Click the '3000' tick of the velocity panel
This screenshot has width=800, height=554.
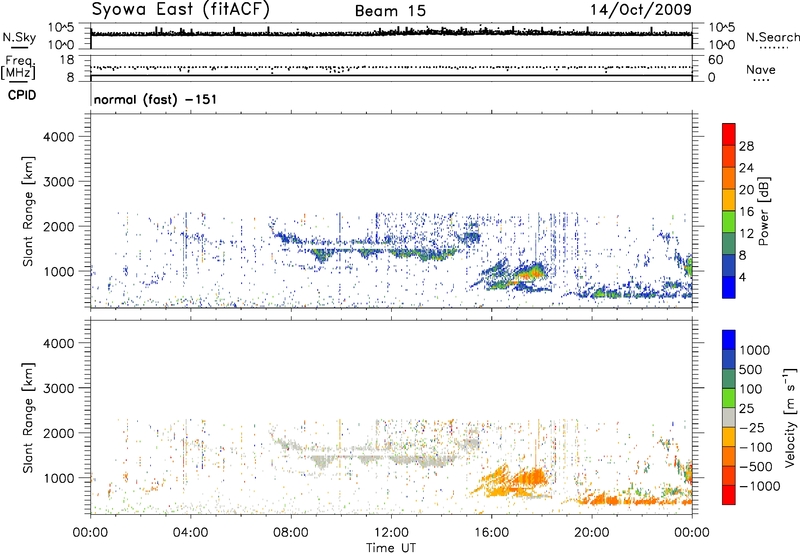pyautogui.click(x=58, y=388)
